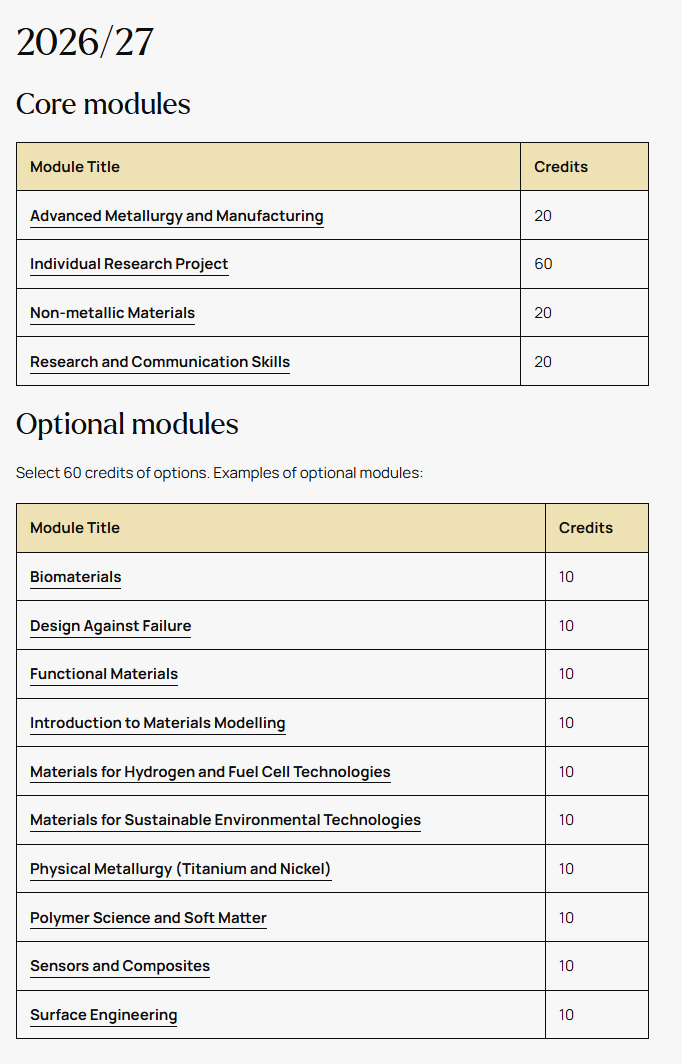Open the Design Against Failure link
This screenshot has width=682, height=1064.
click(x=111, y=626)
